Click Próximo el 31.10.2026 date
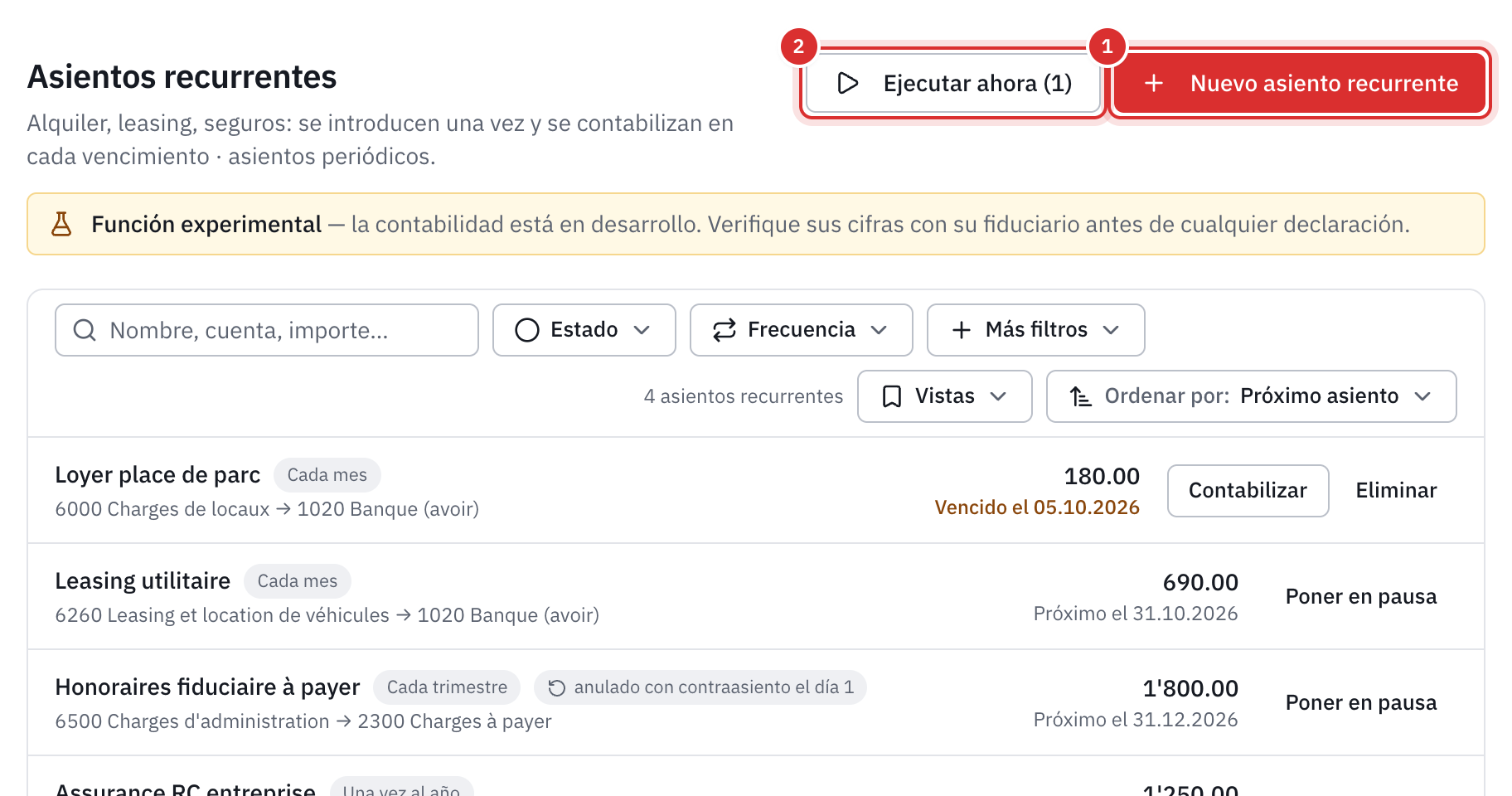Viewport: 1512px width, 796px height. click(x=1136, y=614)
